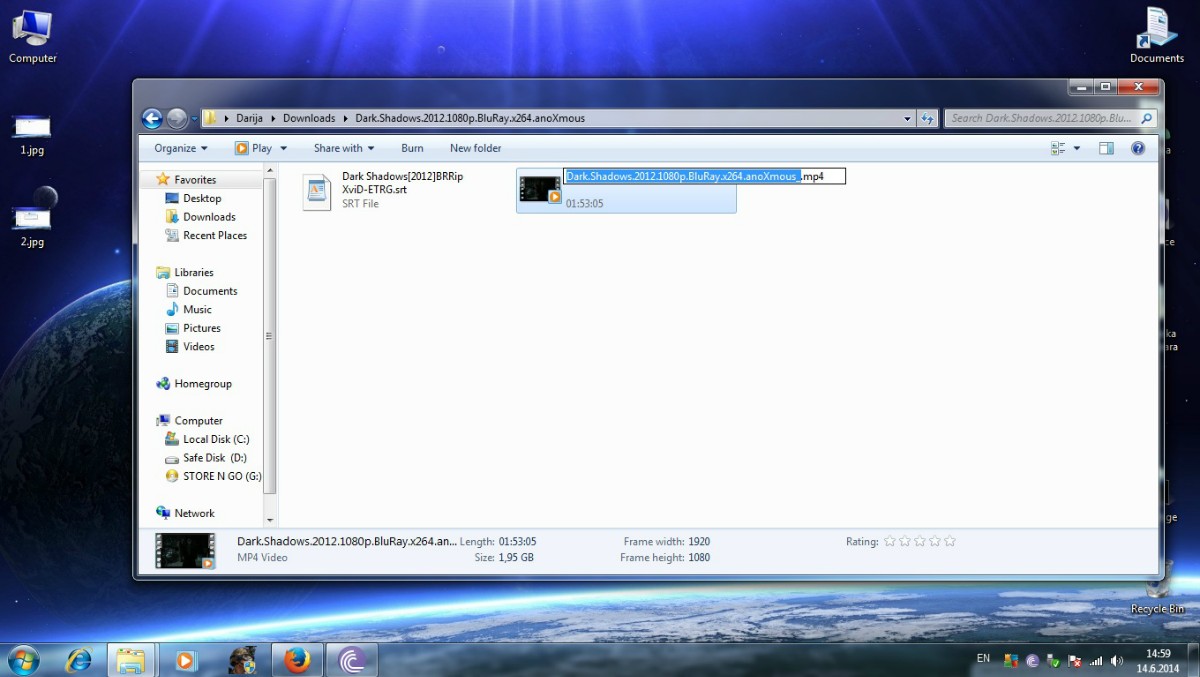Open Windows Media Player from the taskbar
The image size is (1200, 677).
[x=186, y=660]
